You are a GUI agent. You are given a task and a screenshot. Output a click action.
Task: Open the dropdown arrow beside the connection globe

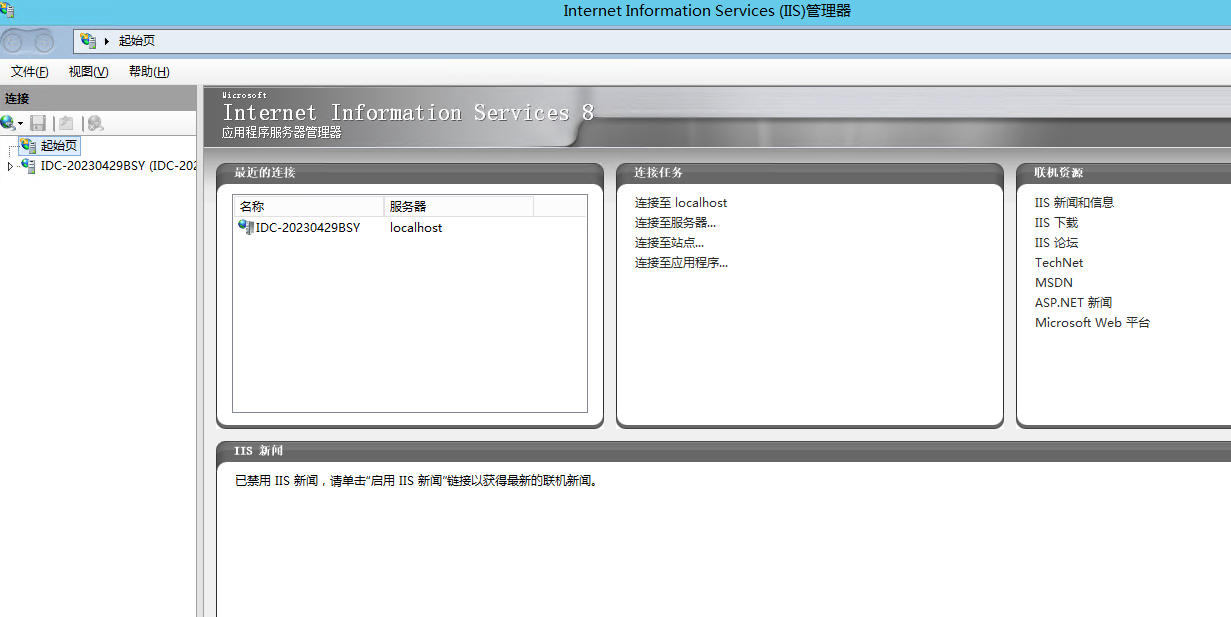[21, 124]
